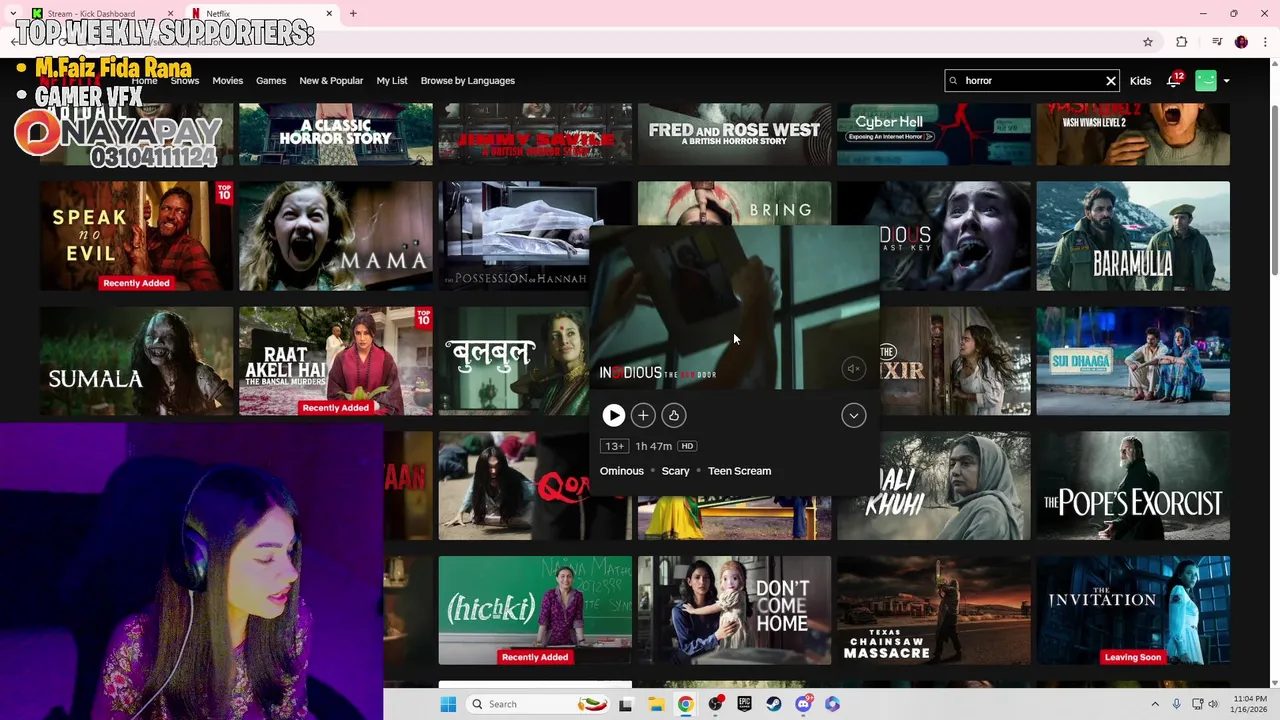
Task: Open Sui Dhaaga thumbnail
Action: pos(1133,361)
